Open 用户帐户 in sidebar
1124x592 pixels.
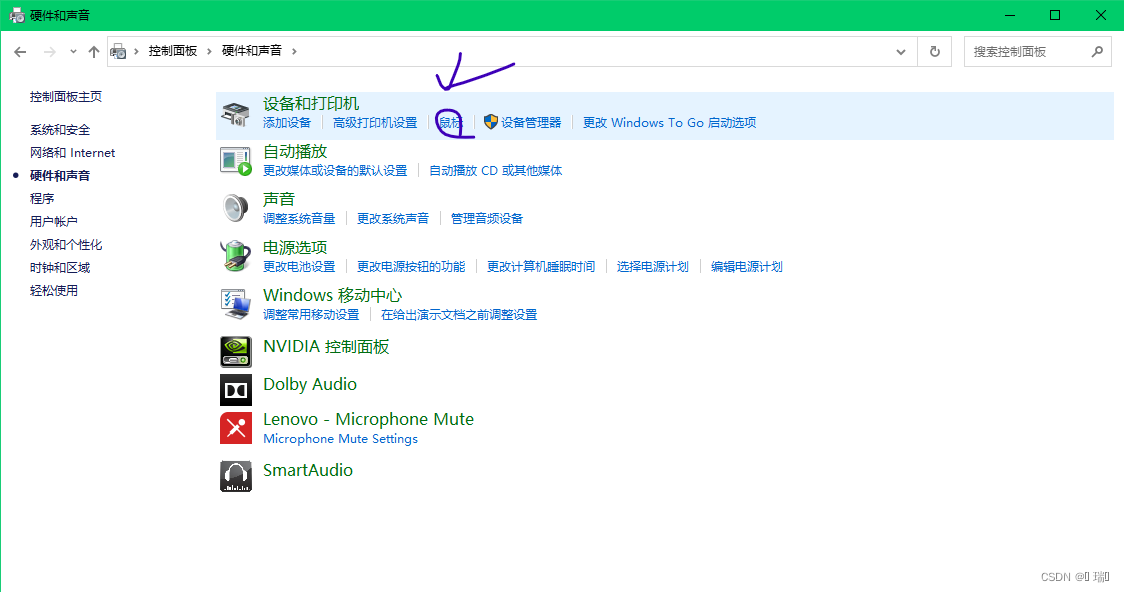coord(54,221)
